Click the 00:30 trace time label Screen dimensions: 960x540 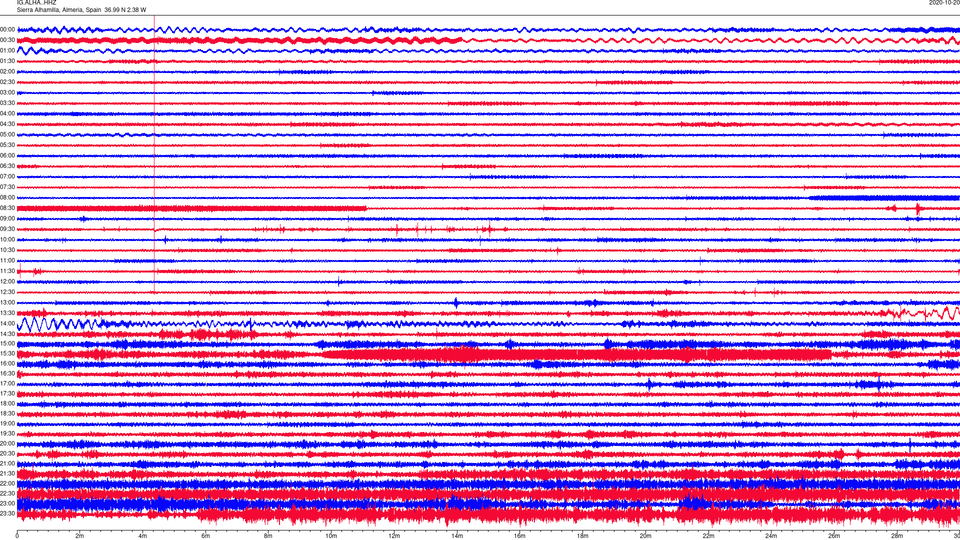click(x=8, y=40)
